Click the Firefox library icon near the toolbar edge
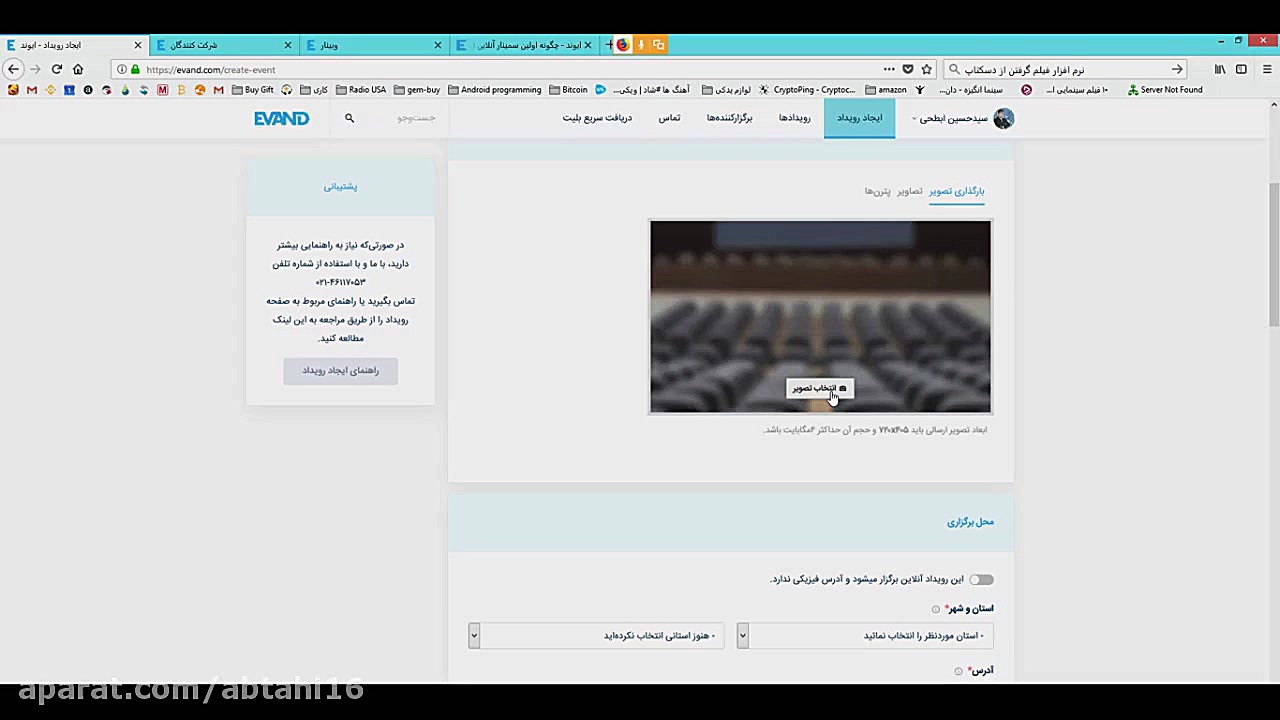The image size is (1280, 720). (1219, 69)
